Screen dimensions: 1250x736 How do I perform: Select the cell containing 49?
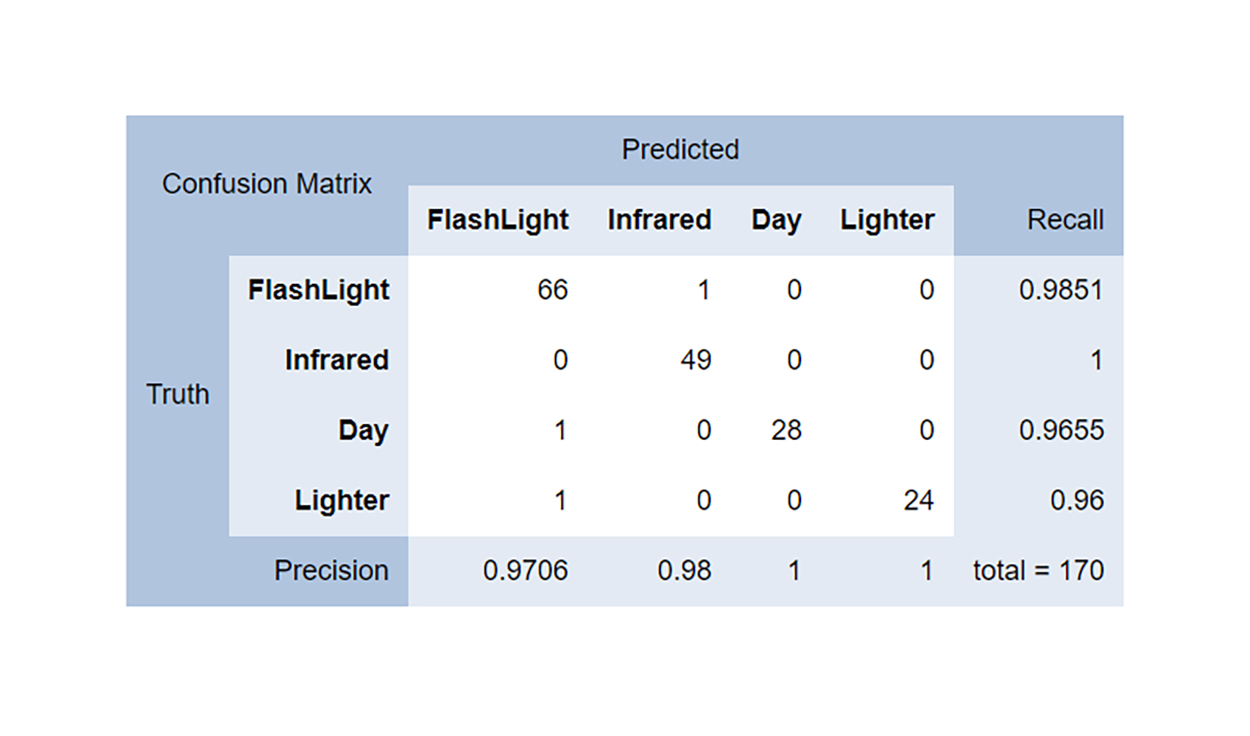point(695,360)
